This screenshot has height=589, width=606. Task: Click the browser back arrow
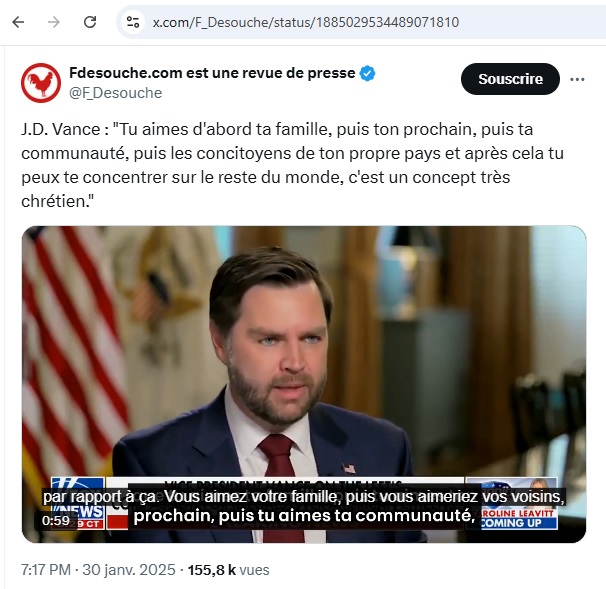[x=18, y=21]
